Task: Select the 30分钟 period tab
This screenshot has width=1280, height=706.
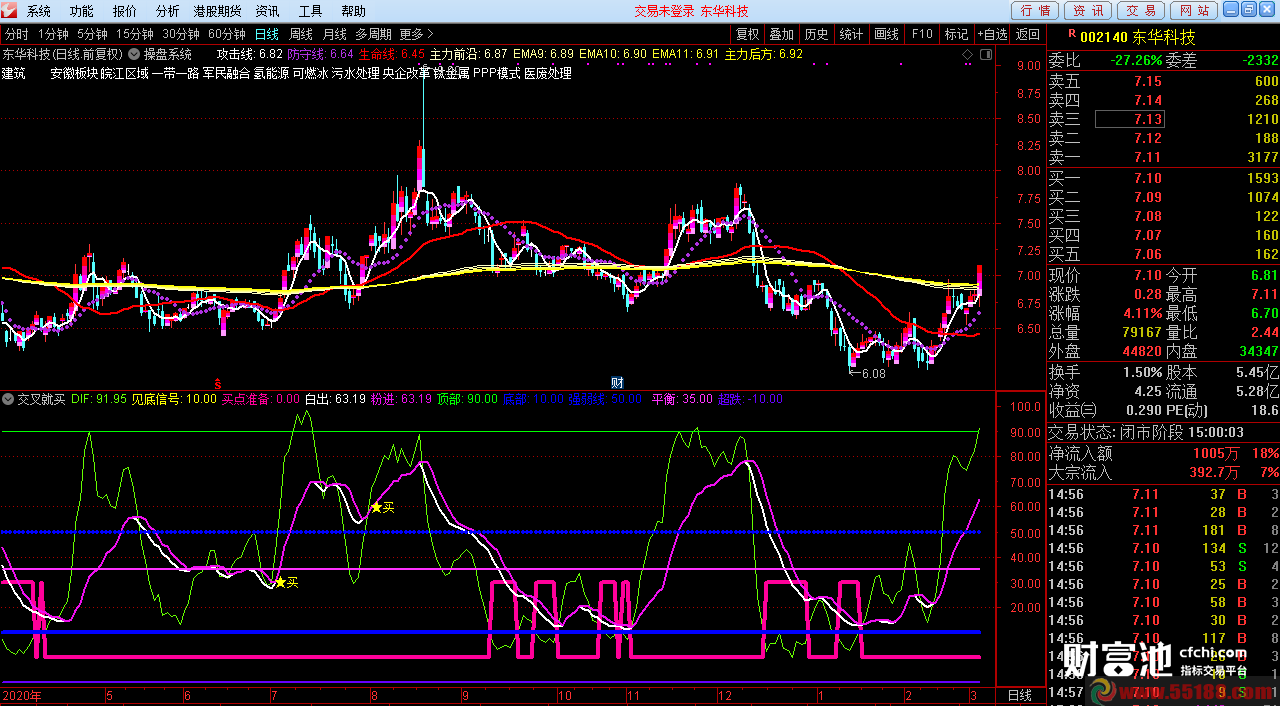Action: tap(181, 34)
